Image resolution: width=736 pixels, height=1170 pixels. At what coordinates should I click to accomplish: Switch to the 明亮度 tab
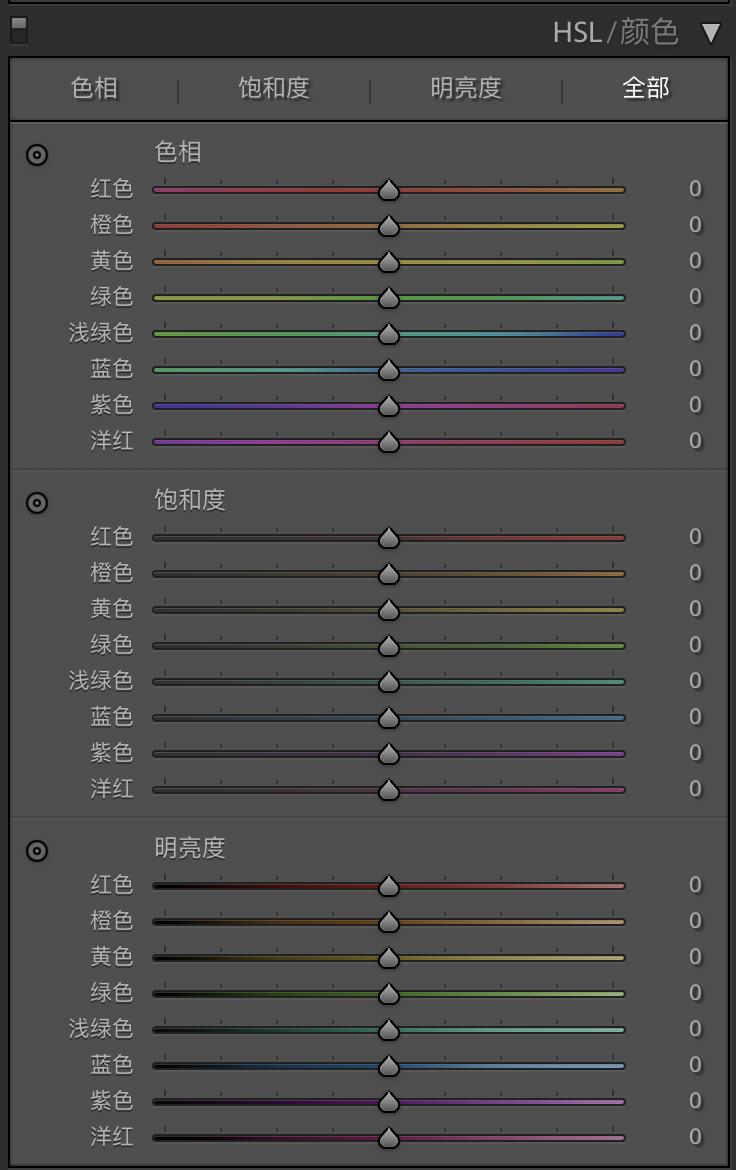point(466,88)
